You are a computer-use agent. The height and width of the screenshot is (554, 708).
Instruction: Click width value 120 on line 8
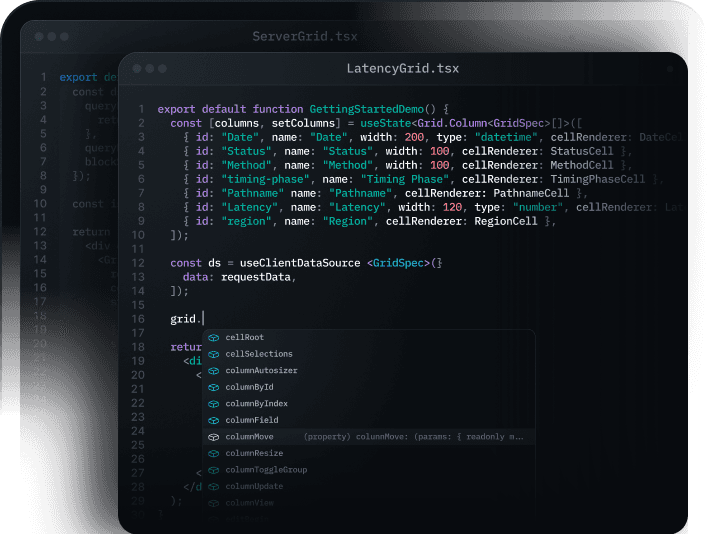click(452, 207)
